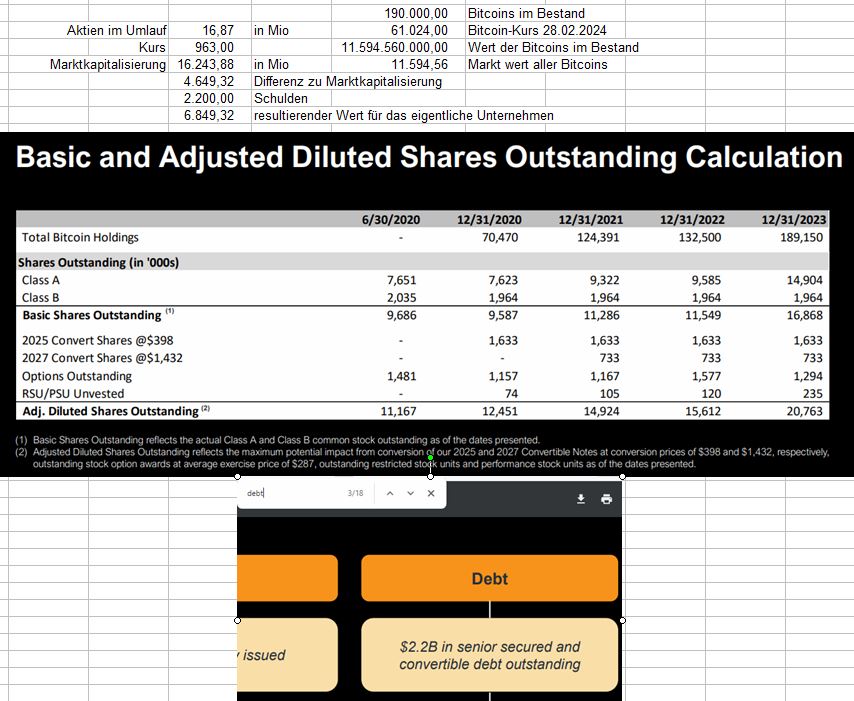Click the download icon in the PDF toolbar

point(580,499)
